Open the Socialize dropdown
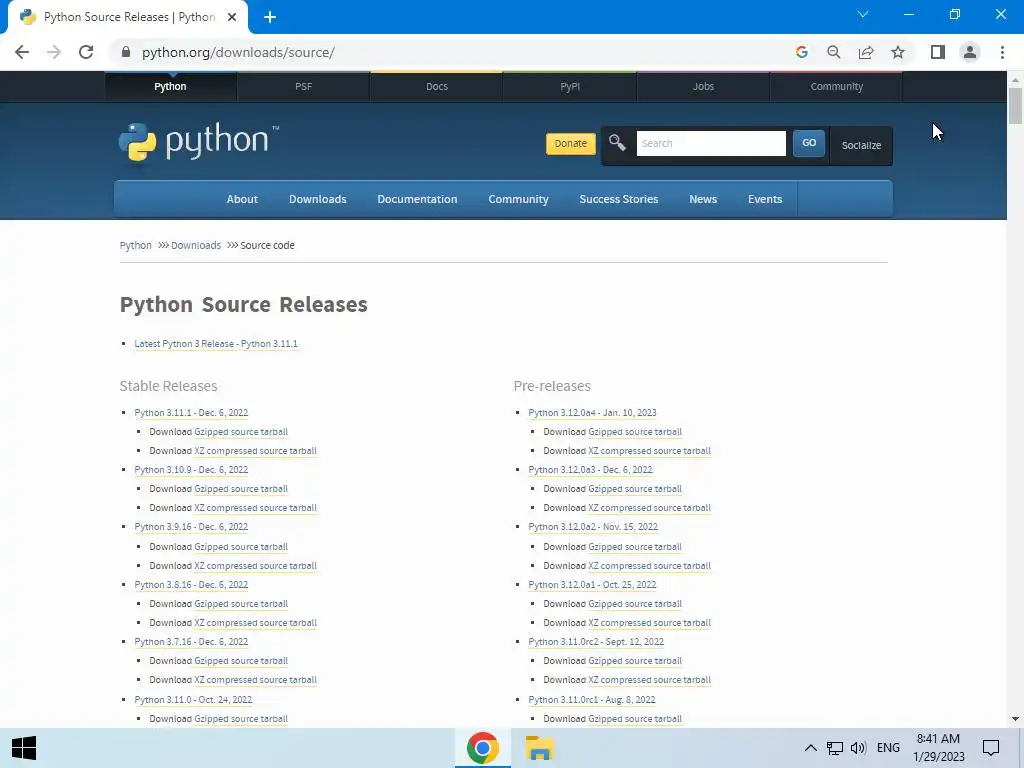Image resolution: width=1024 pixels, height=768 pixels. coord(861,145)
